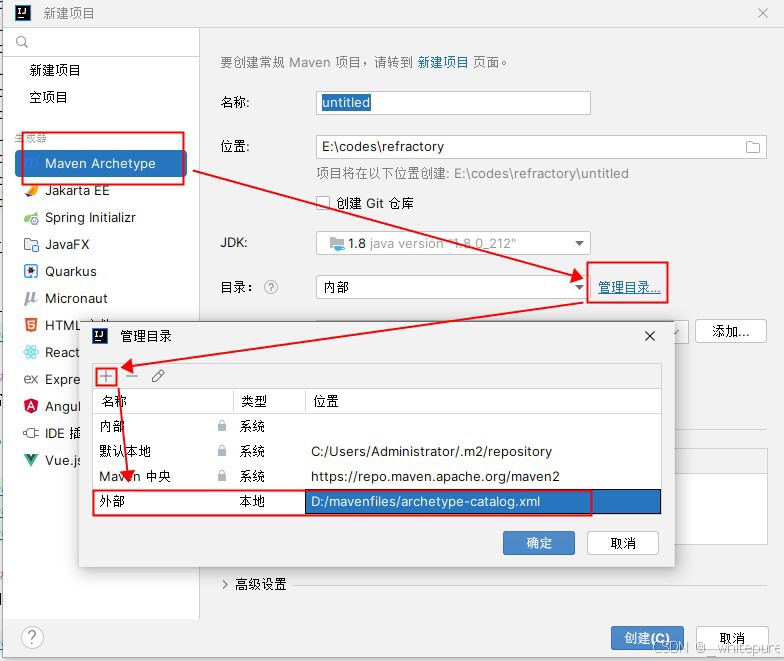784x661 pixels.
Task: Choose the Angular generator
Action: 52,406
